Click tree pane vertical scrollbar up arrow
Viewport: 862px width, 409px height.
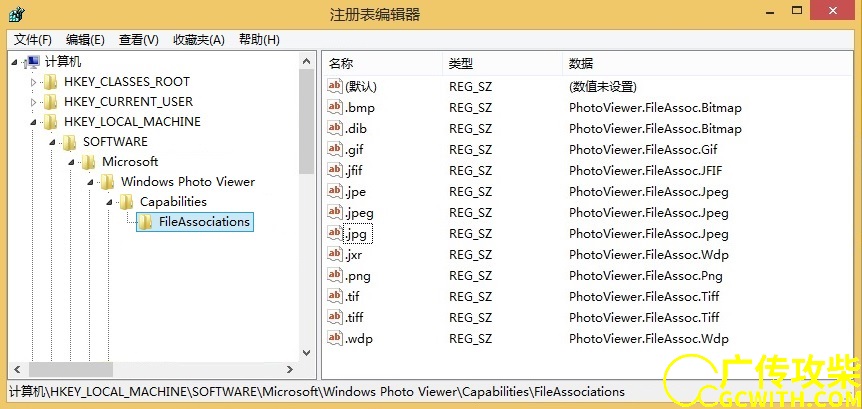point(307,60)
